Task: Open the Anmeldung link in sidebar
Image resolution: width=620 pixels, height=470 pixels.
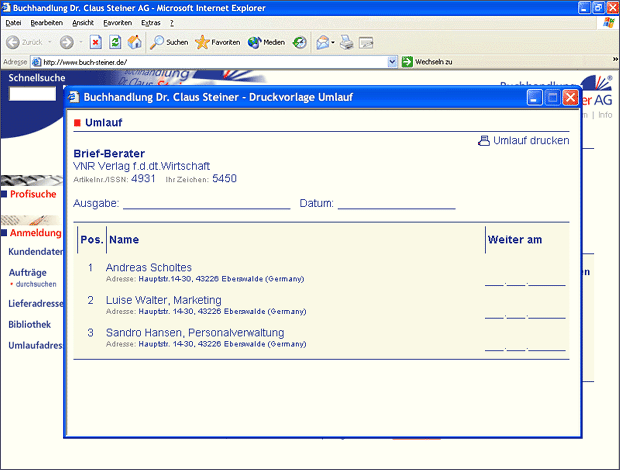Action: click(x=36, y=233)
